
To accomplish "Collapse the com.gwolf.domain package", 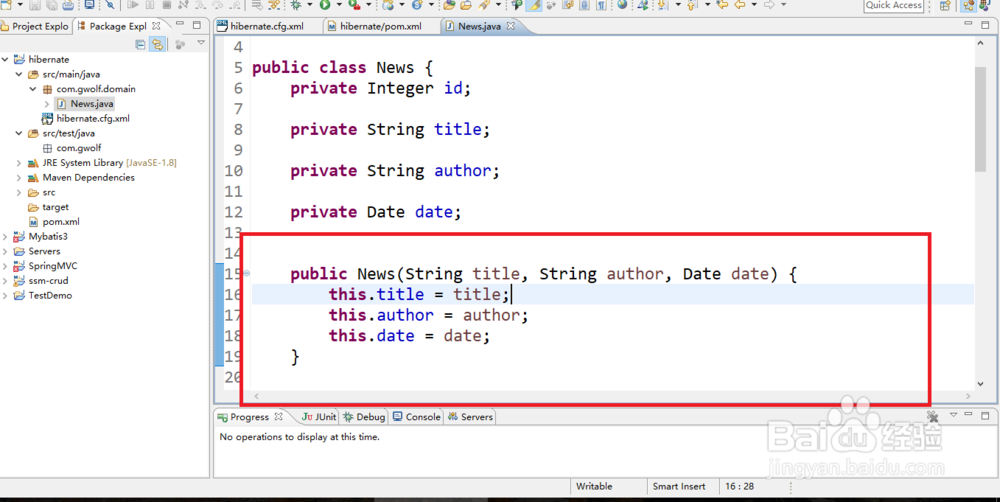I will coord(33,89).
